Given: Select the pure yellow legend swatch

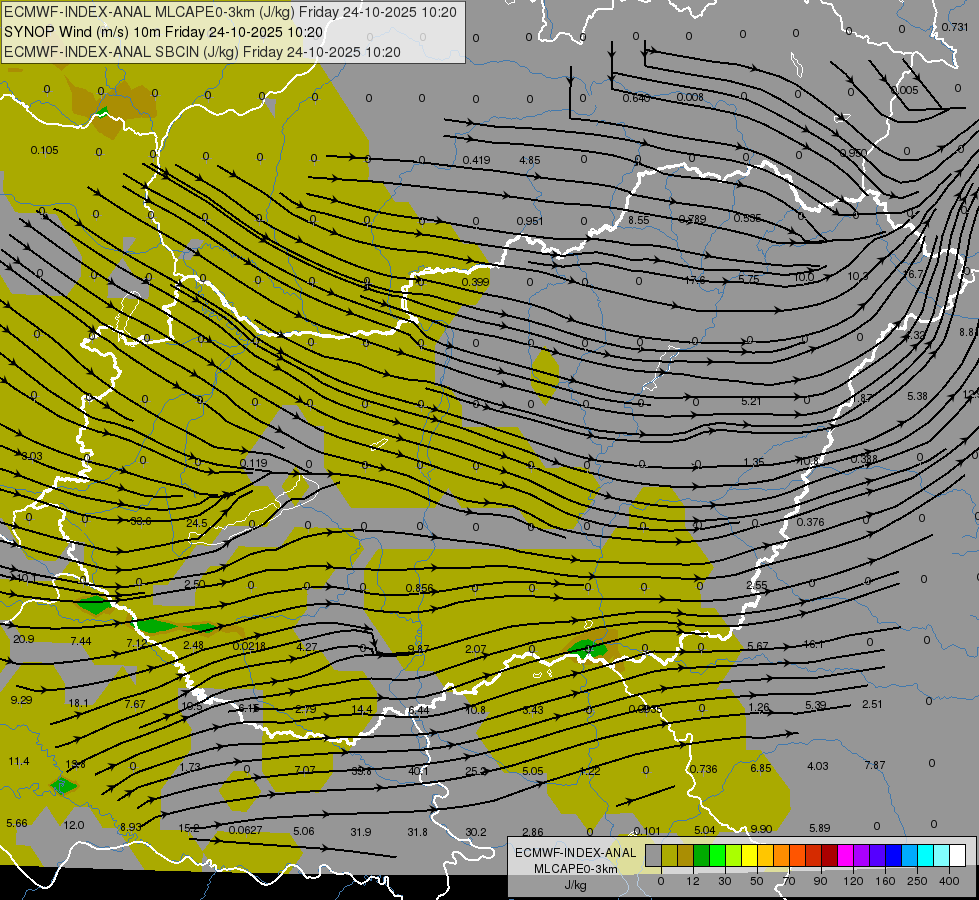Looking at the screenshot, I should tap(749, 856).
